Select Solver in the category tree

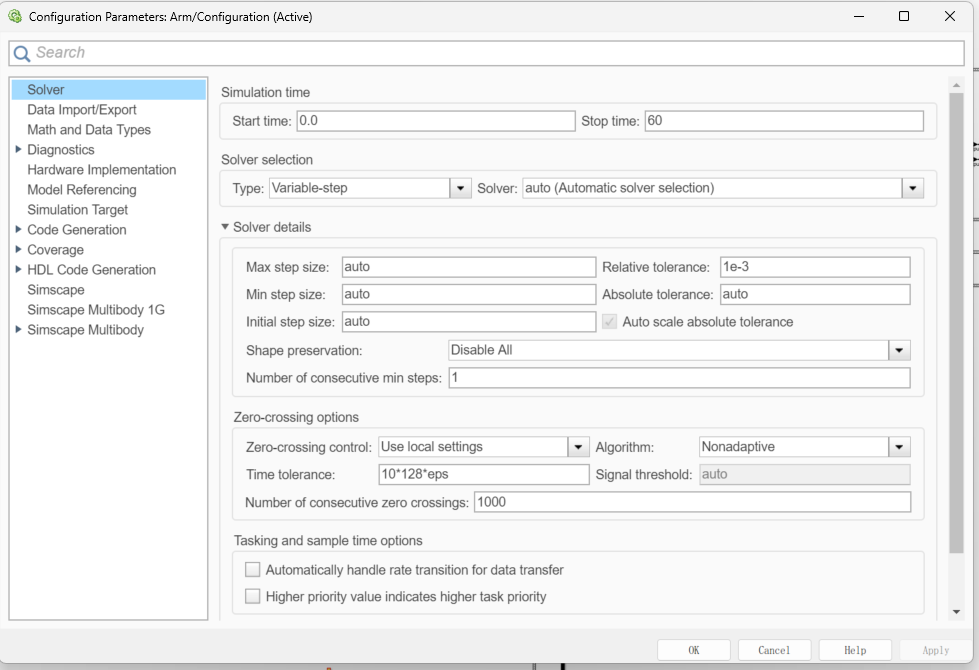[109, 89]
